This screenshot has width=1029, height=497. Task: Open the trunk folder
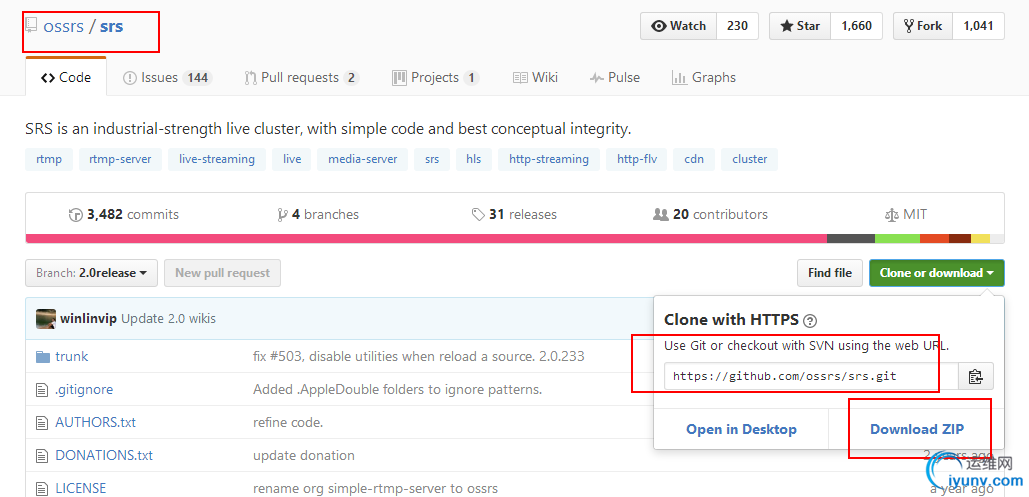72,357
